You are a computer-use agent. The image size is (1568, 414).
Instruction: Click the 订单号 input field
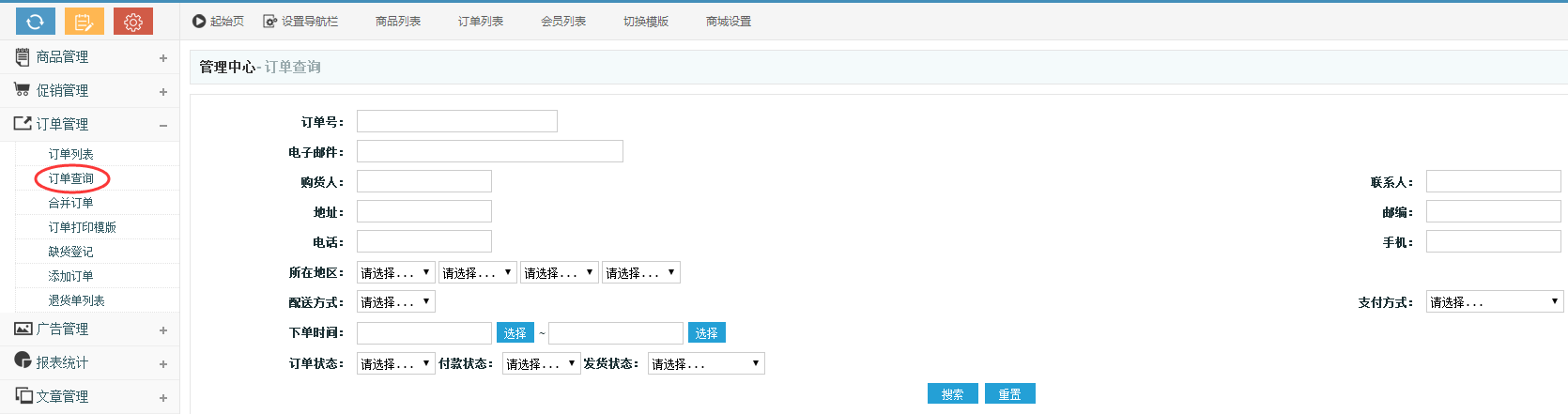(456, 121)
